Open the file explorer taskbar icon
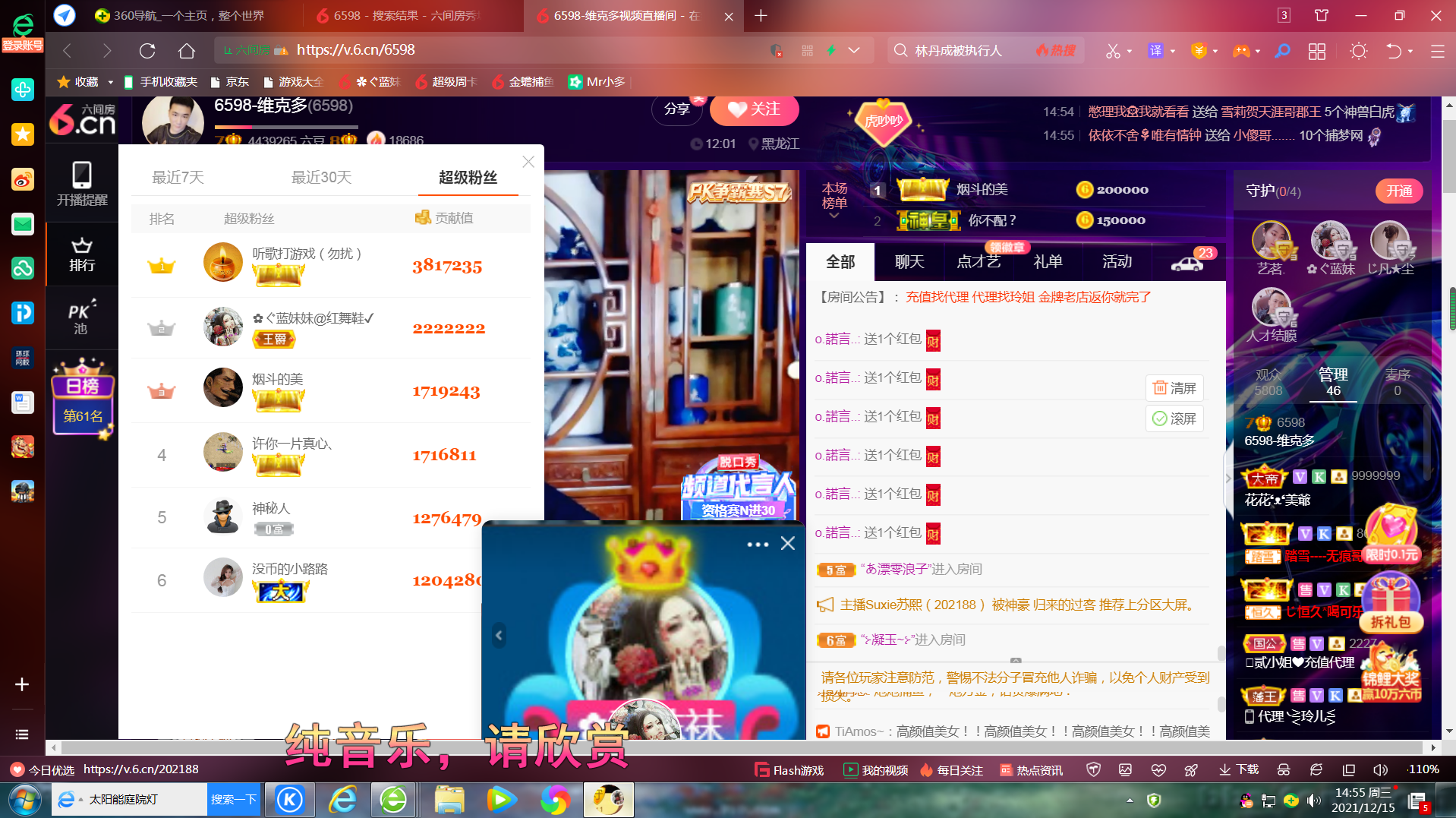This screenshot has height=818, width=1456. pos(449,800)
